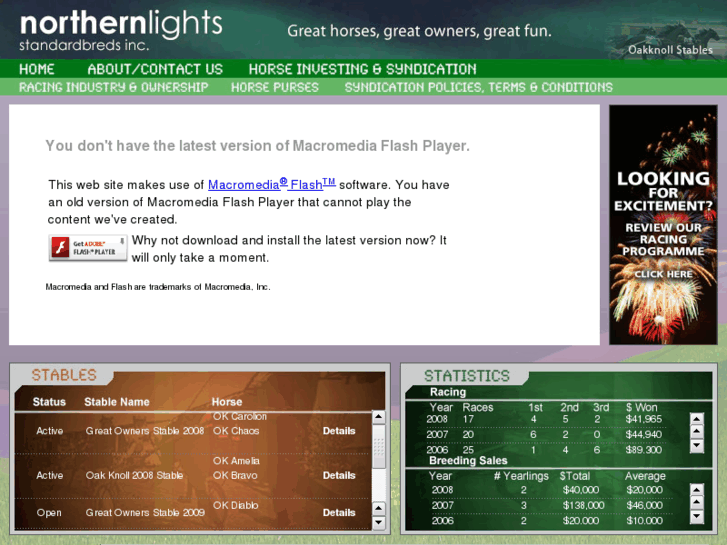Viewport: 727px width, 545px height.
Task: Click Racing statistics top up arrow
Action: 697,419
